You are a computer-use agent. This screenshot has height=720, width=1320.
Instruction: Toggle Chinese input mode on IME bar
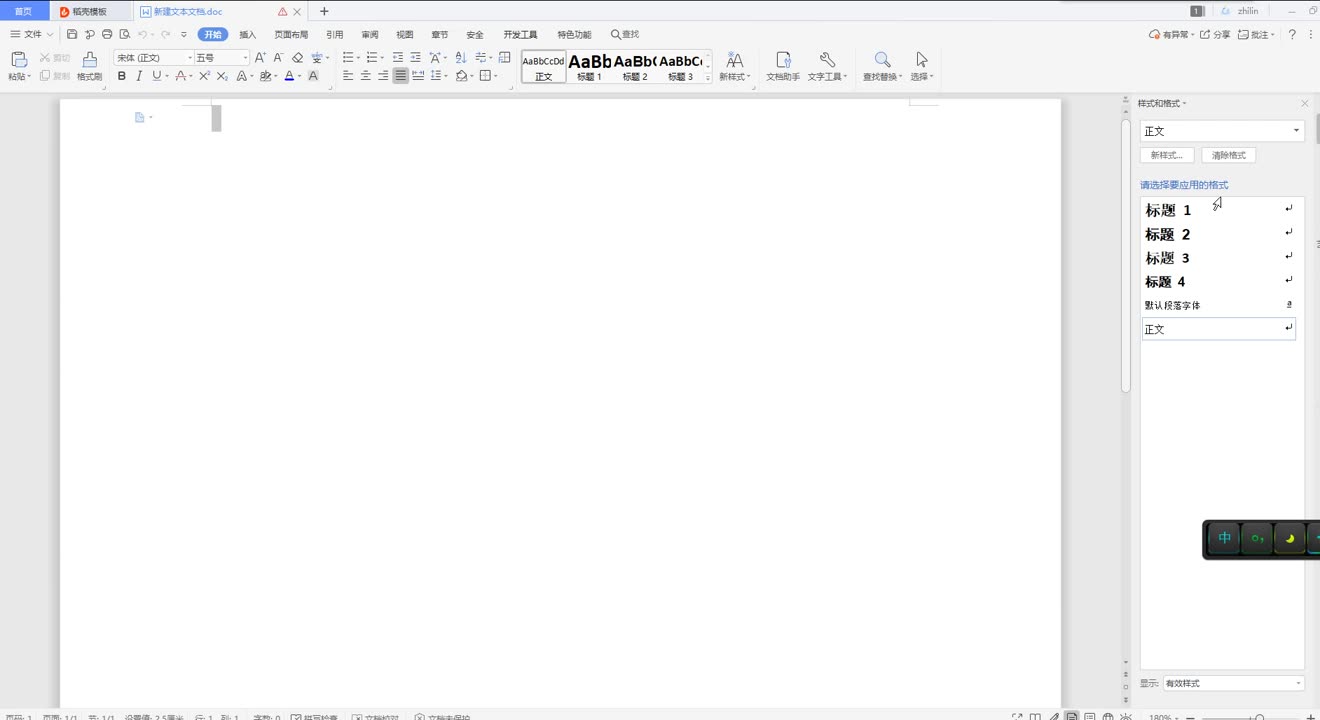pyautogui.click(x=1225, y=538)
